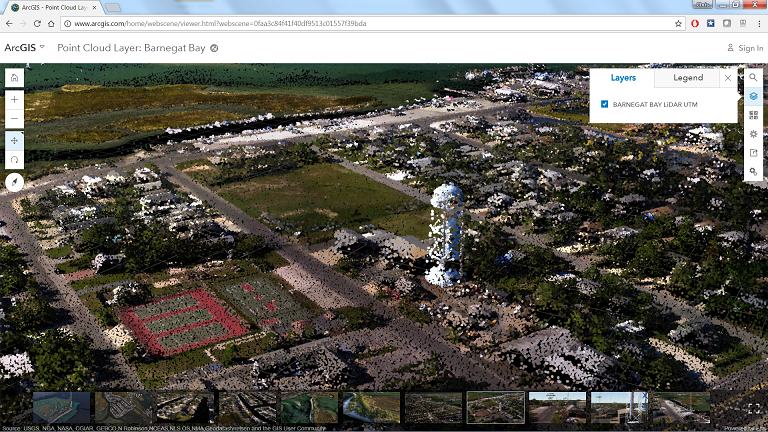Open the last slide thumbnail in the strip
Image resolution: width=768 pixels, height=432 pixels.
point(681,408)
